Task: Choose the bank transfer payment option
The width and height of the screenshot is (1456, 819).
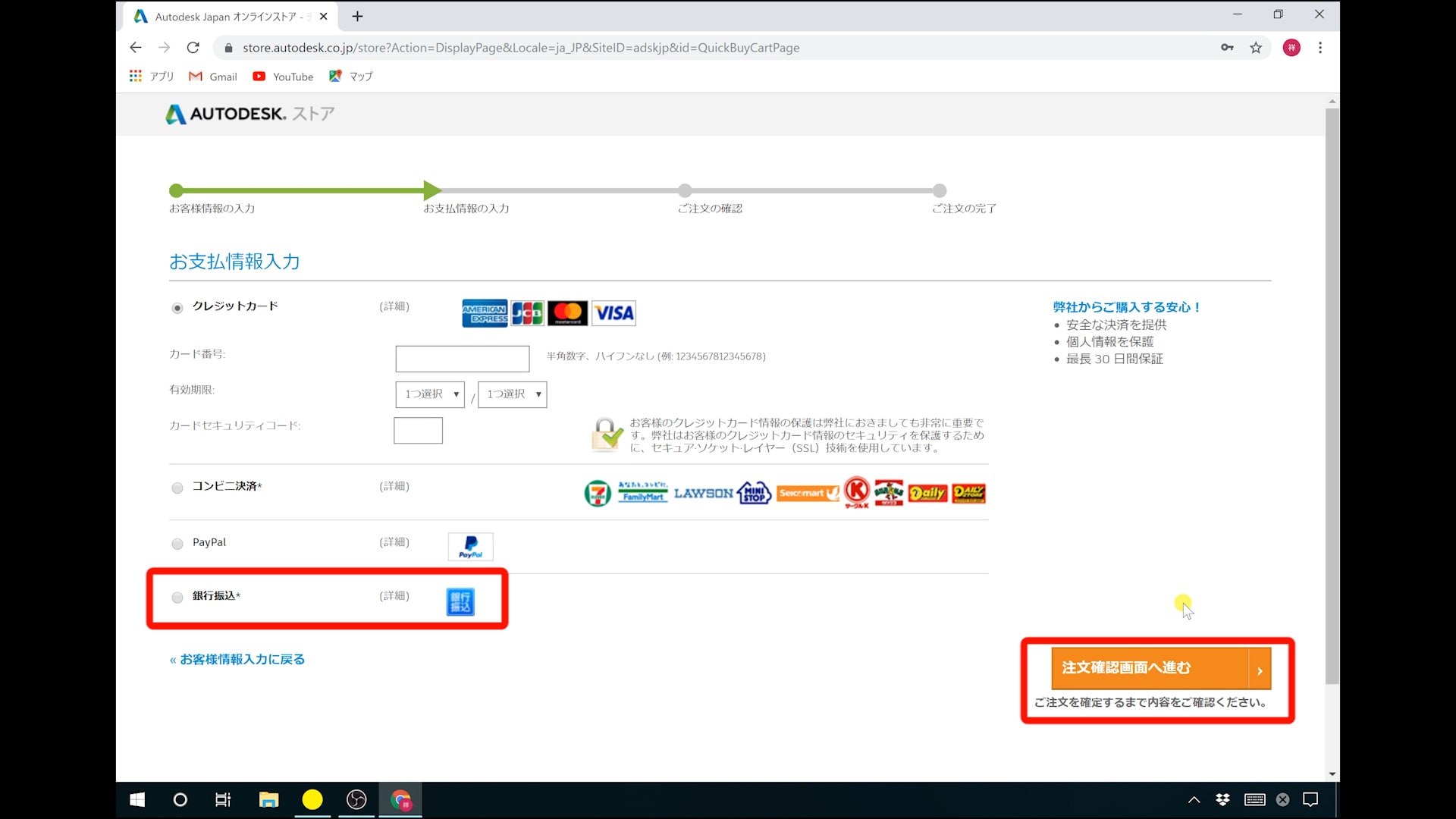Action: pyautogui.click(x=177, y=598)
